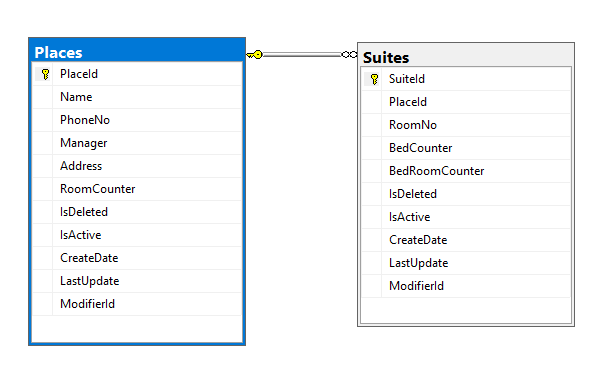Image resolution: width=608 pixels, height=371 pixels.
Task: Select the Address column row
Action: 137,166
